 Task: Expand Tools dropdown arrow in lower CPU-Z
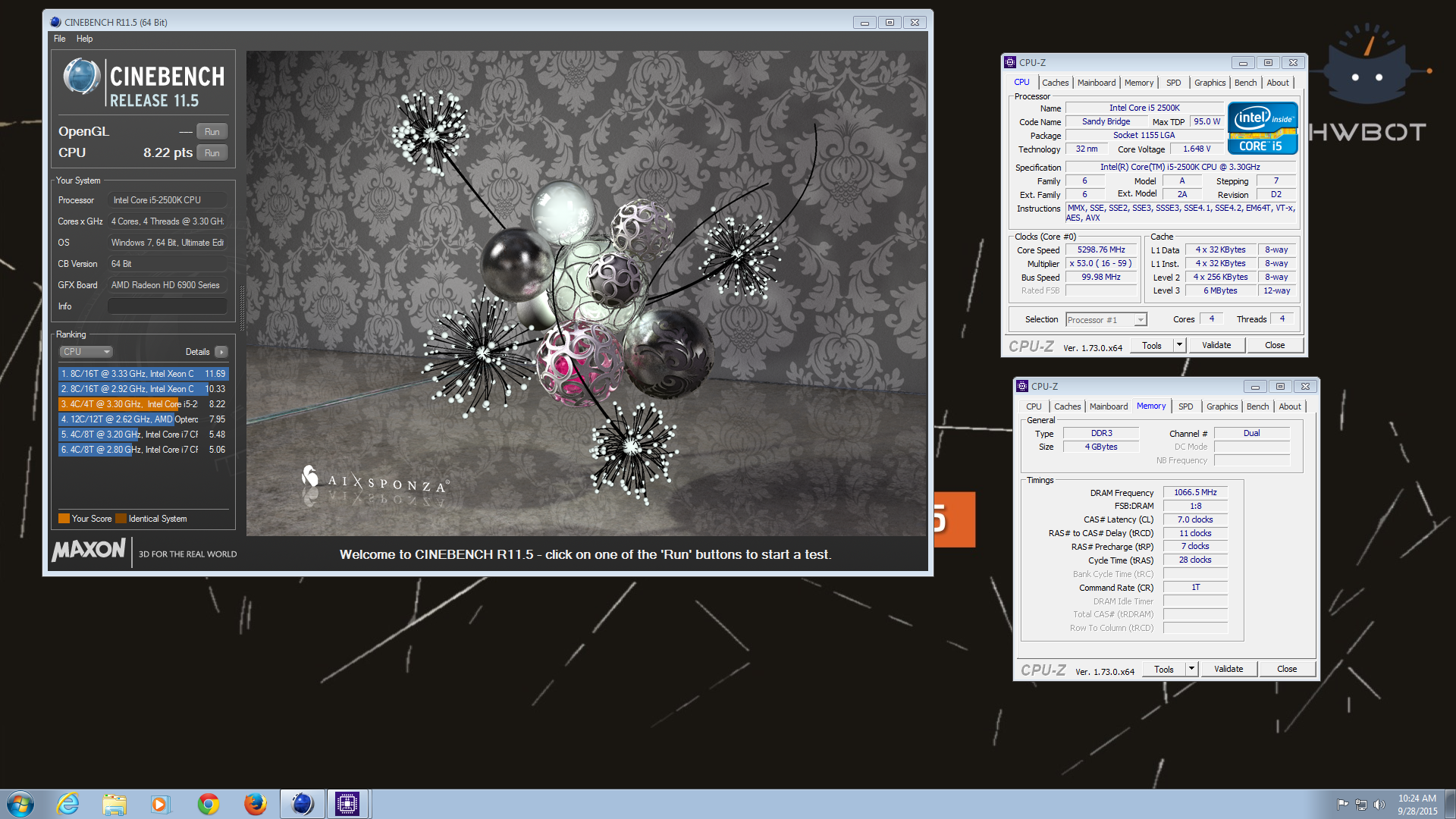point(1191,670)
